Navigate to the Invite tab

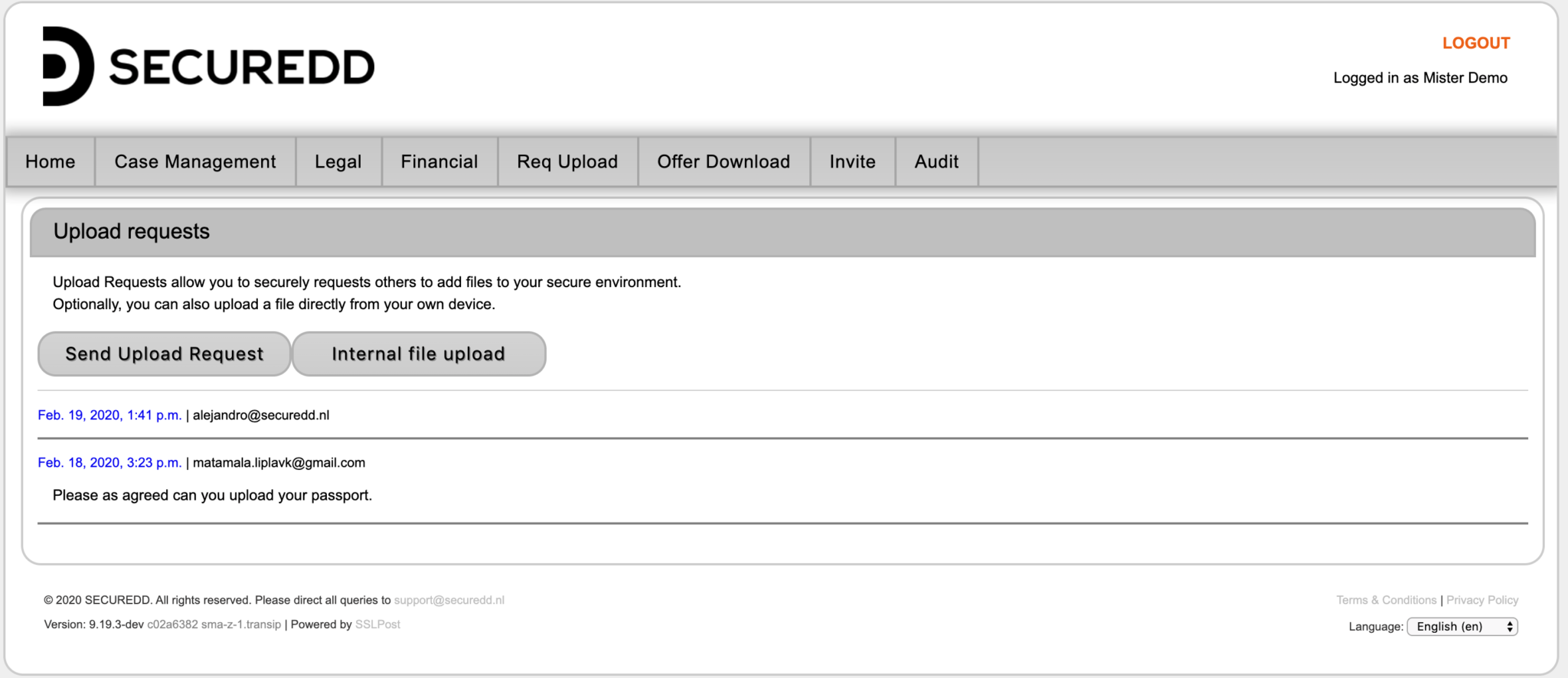pyautogui.click(x=852, y=161)
